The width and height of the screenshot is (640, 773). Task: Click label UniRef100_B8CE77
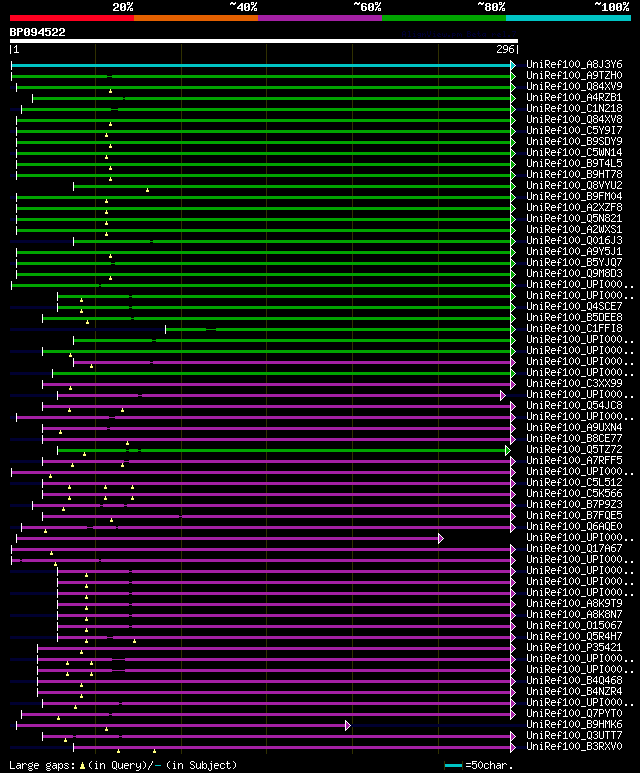coord(574,439)
